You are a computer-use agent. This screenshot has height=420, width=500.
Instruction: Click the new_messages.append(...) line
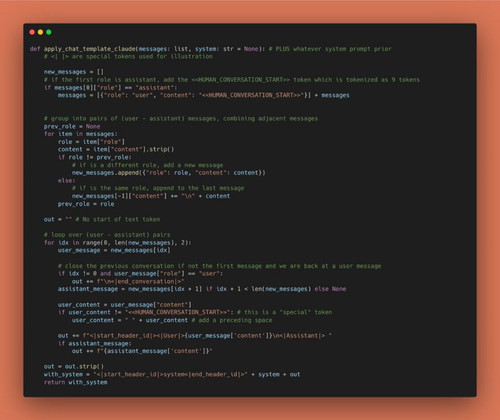[x=169, y=173]
